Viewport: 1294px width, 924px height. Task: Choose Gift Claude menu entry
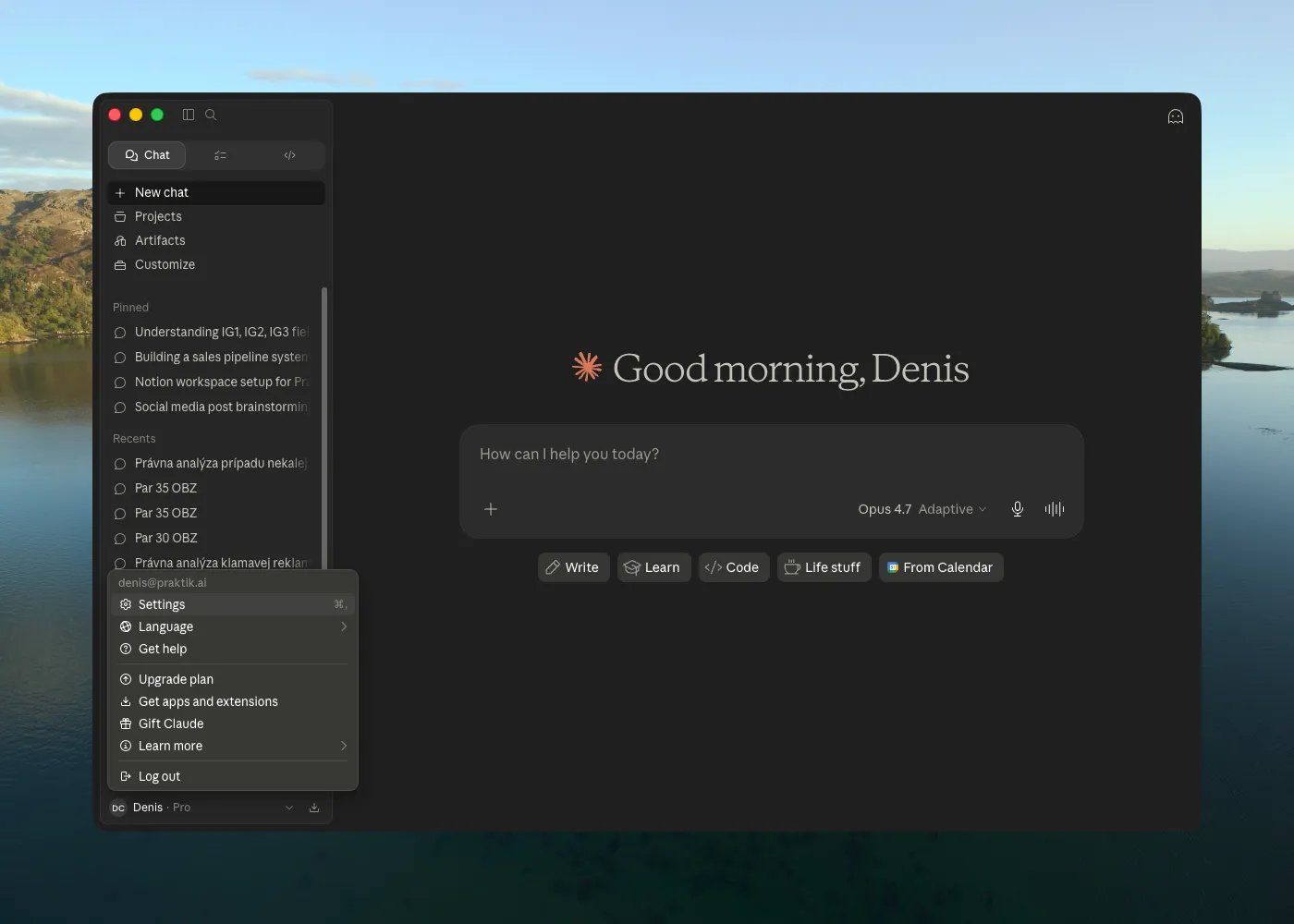click(x=233, y=723)
